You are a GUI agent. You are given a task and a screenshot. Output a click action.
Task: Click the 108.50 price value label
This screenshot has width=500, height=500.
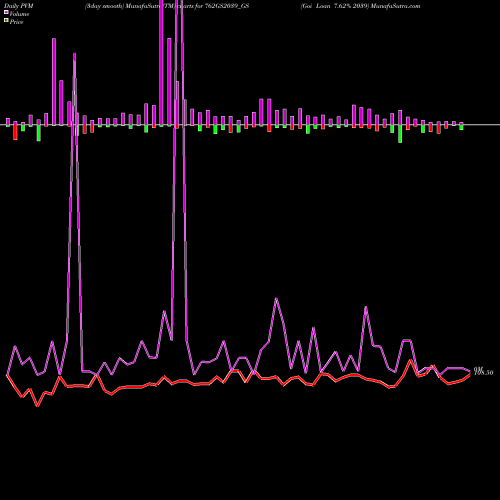[483, 372]
